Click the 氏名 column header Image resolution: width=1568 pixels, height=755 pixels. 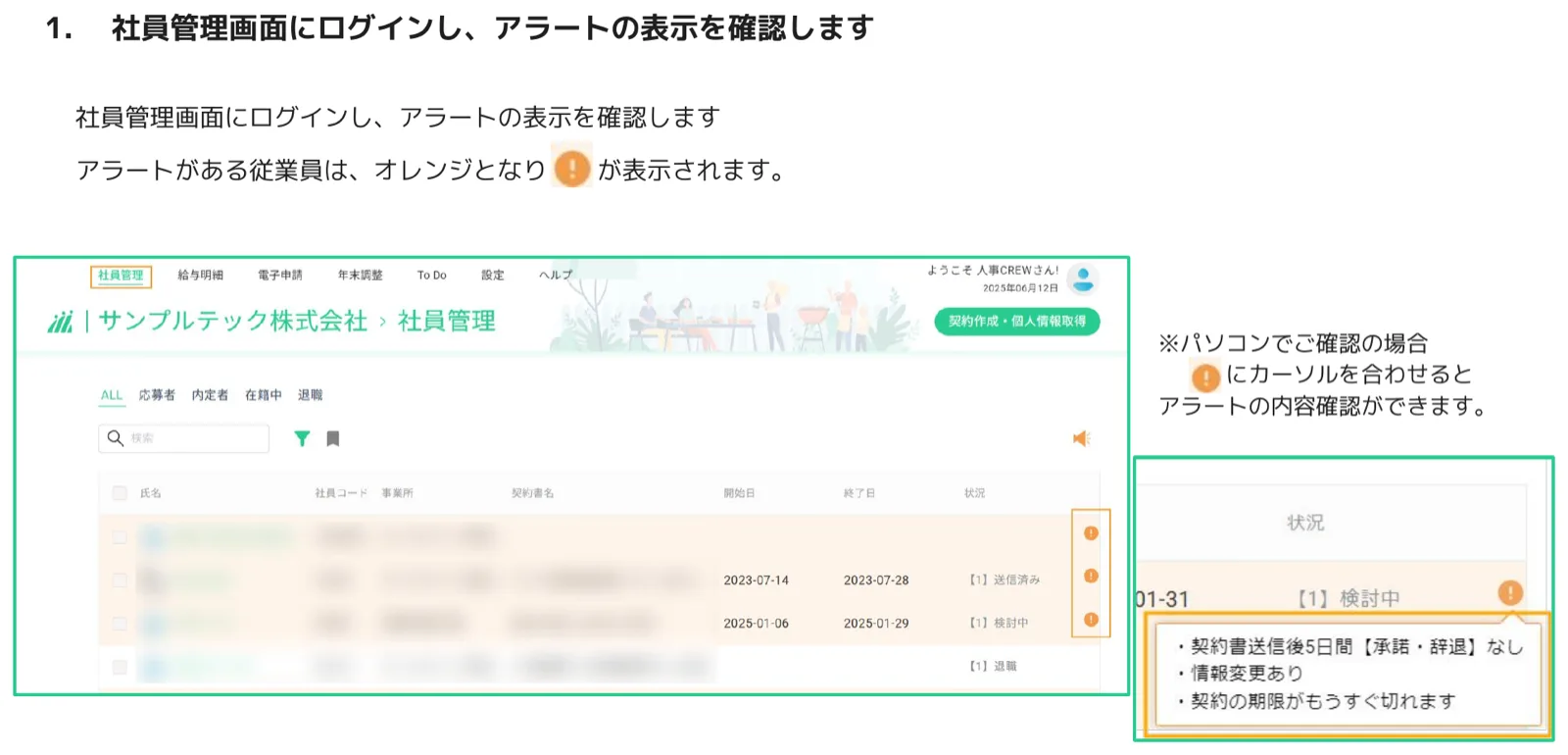click(150, 493)
